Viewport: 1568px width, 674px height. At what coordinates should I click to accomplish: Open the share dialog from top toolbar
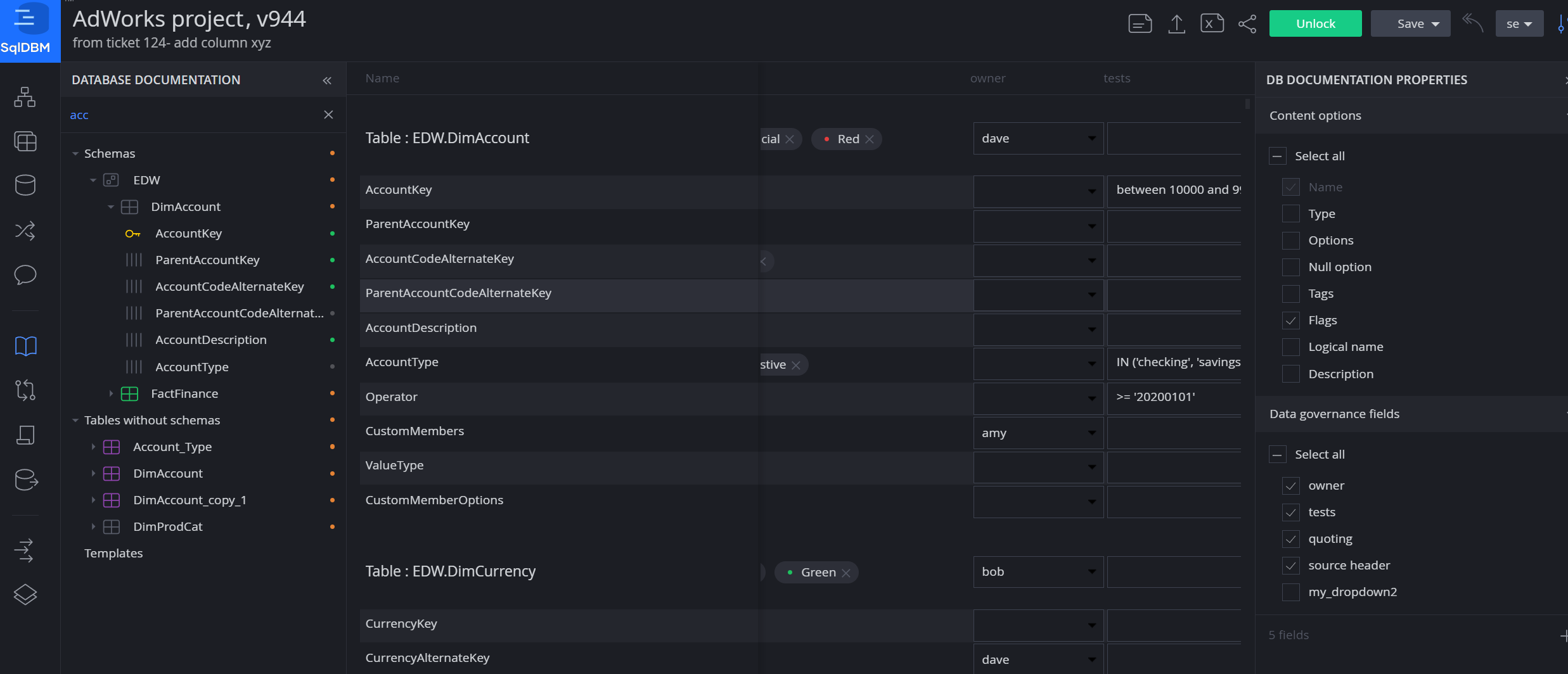[1246, 23]
